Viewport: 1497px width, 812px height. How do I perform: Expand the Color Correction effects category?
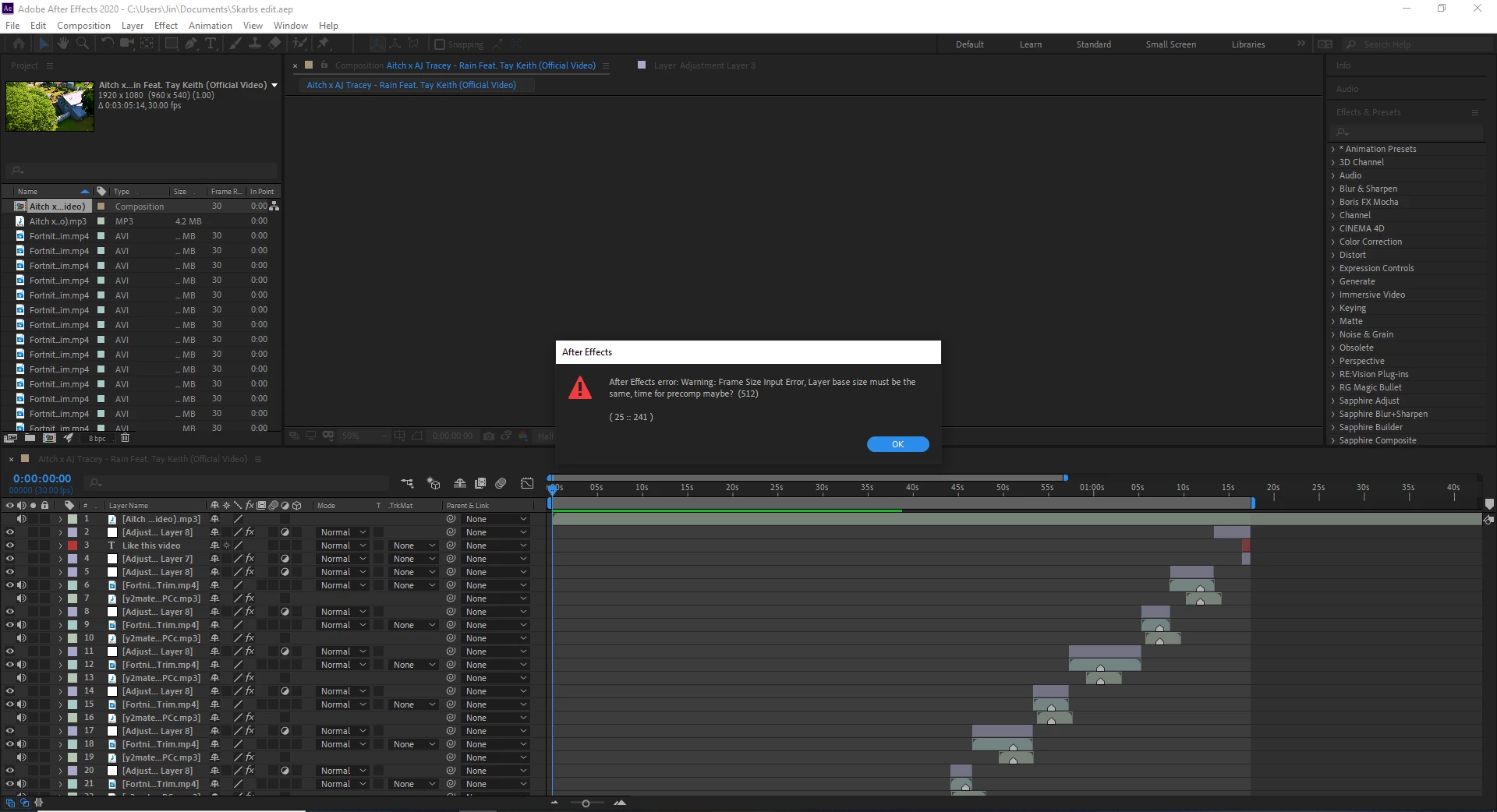(1333, 242)
